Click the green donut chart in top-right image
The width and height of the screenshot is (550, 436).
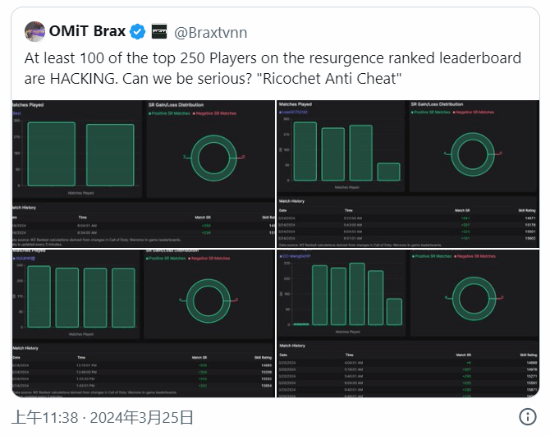tap(473, 154)
